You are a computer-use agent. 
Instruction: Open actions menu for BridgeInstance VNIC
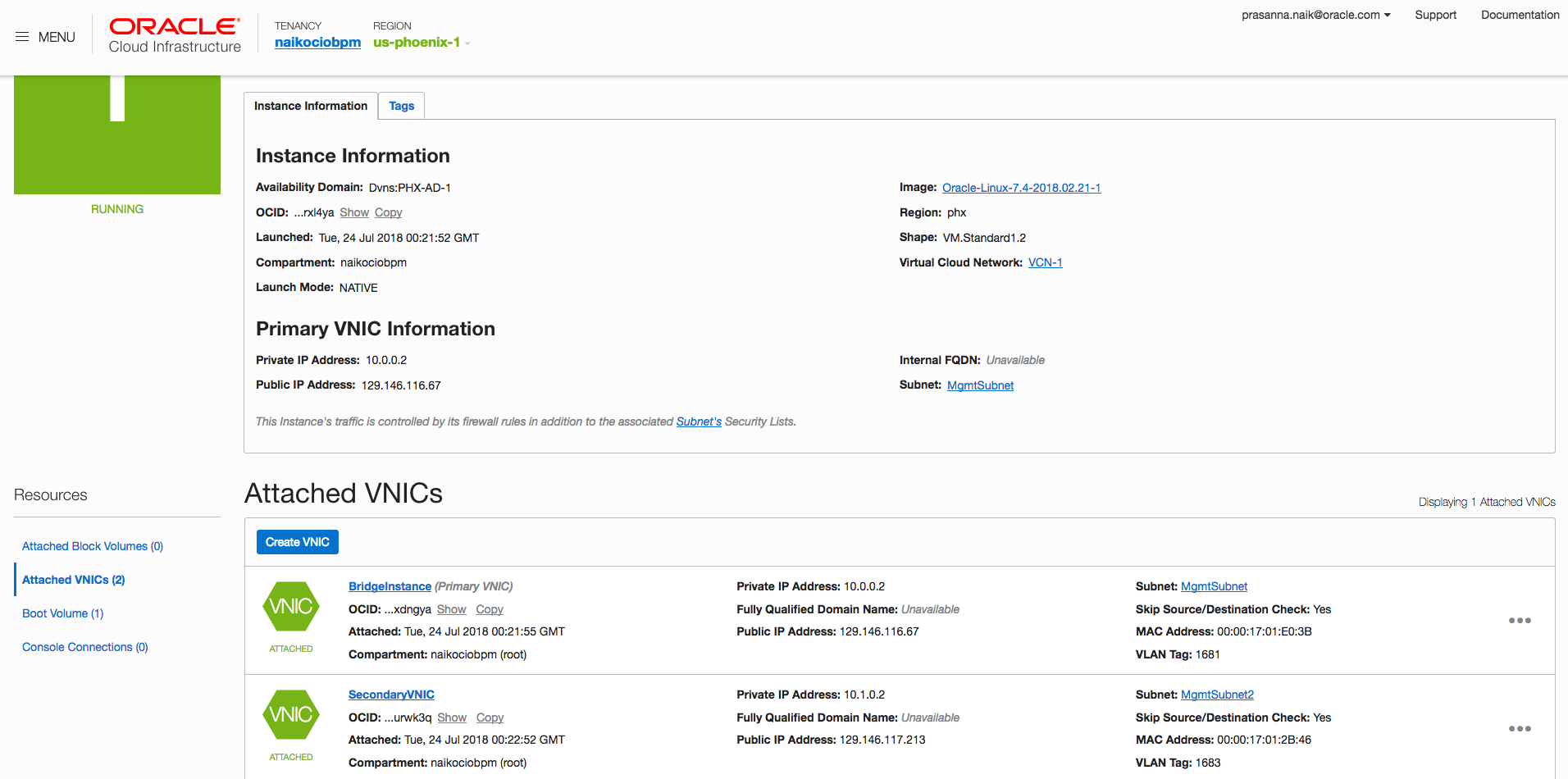(x=1520, y=621)
